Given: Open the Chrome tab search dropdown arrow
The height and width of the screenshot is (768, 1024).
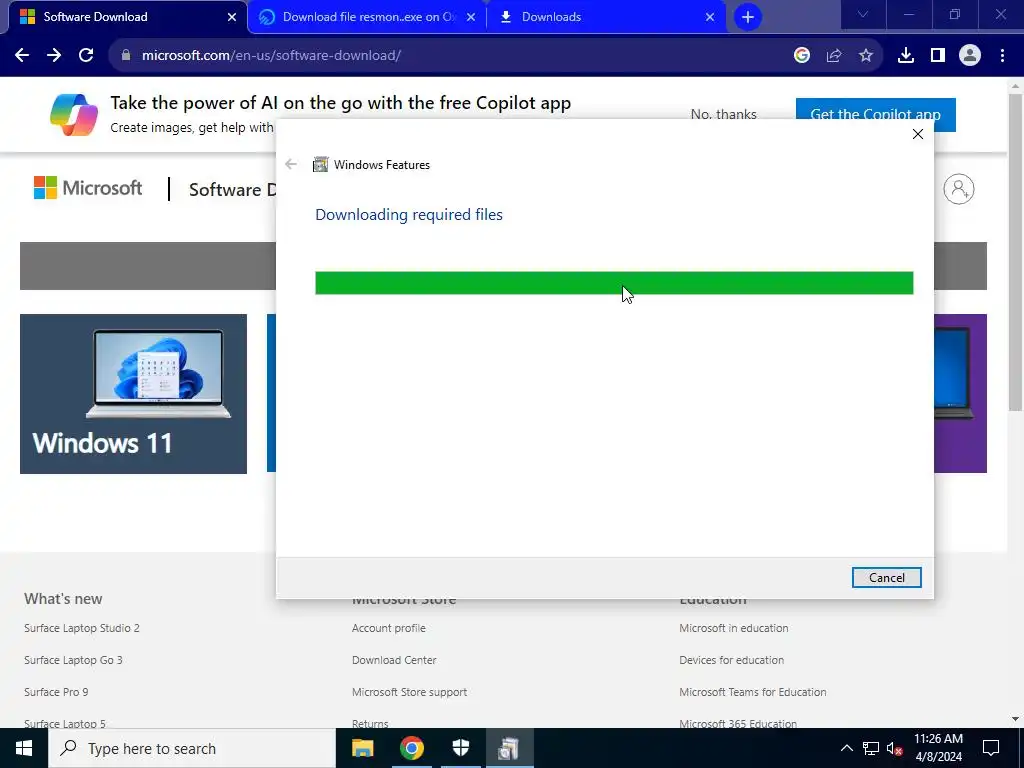Looking at the screenshot, I should pyautogui.click(x=863, y=15).
